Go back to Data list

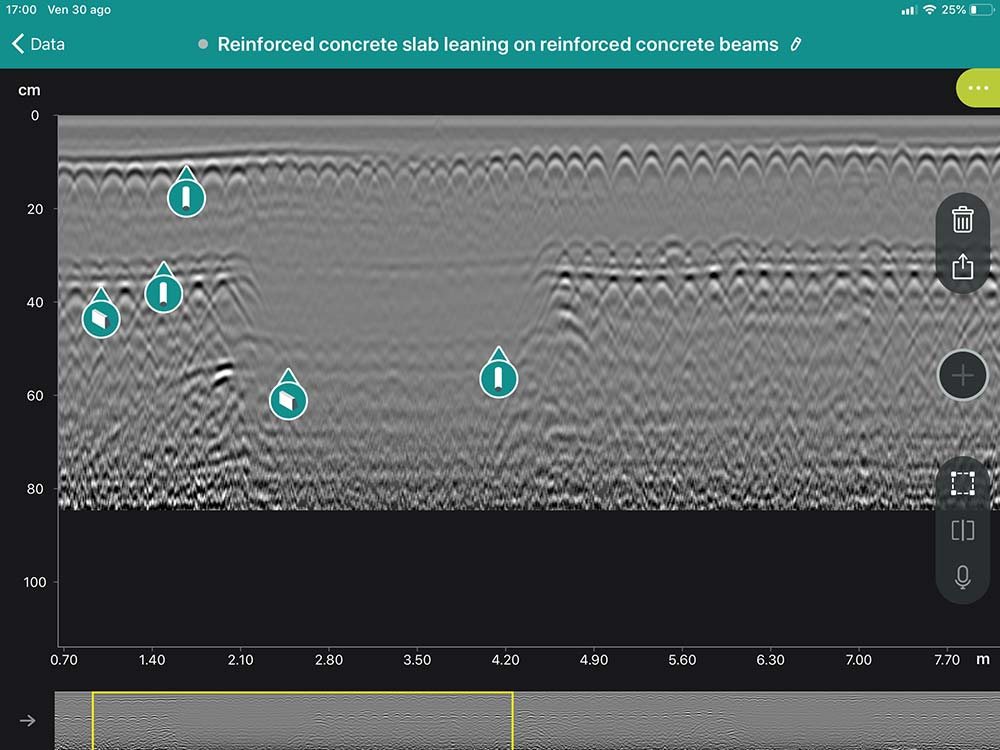pyautogui.click(x=38, y=44)
